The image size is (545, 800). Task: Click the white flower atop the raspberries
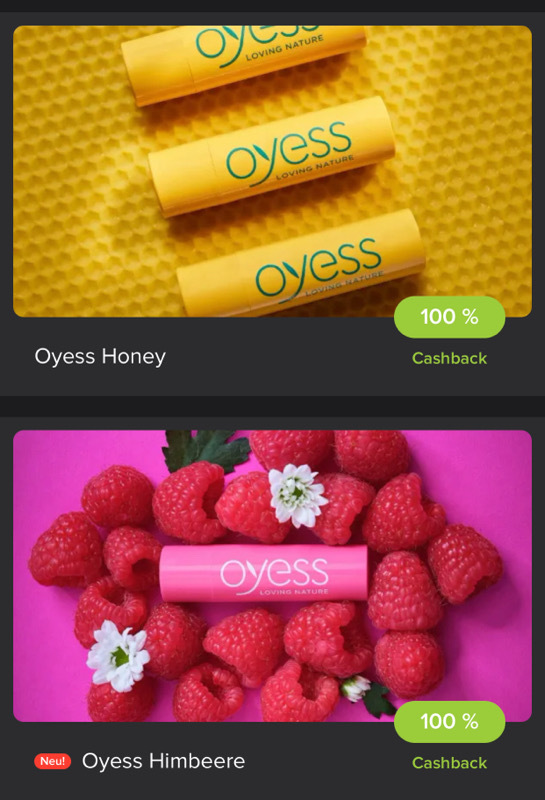(298, 495)
